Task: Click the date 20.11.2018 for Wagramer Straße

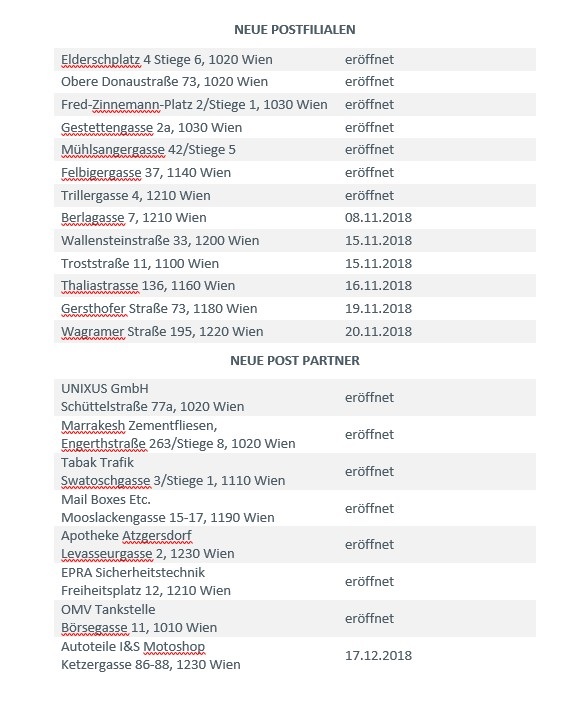Action: click(378, 331)
